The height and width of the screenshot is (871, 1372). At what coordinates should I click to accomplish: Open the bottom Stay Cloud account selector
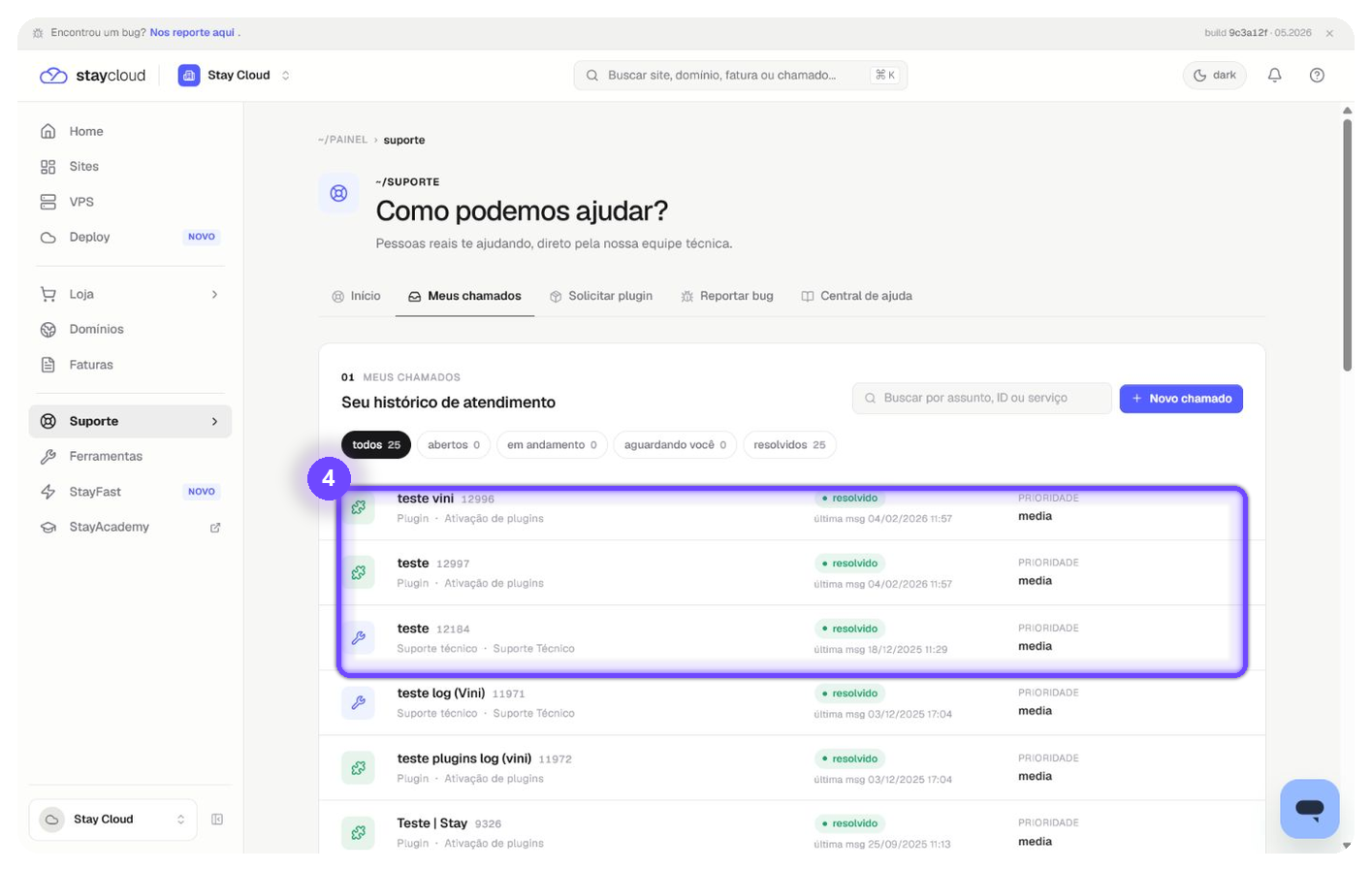(112, 820)
